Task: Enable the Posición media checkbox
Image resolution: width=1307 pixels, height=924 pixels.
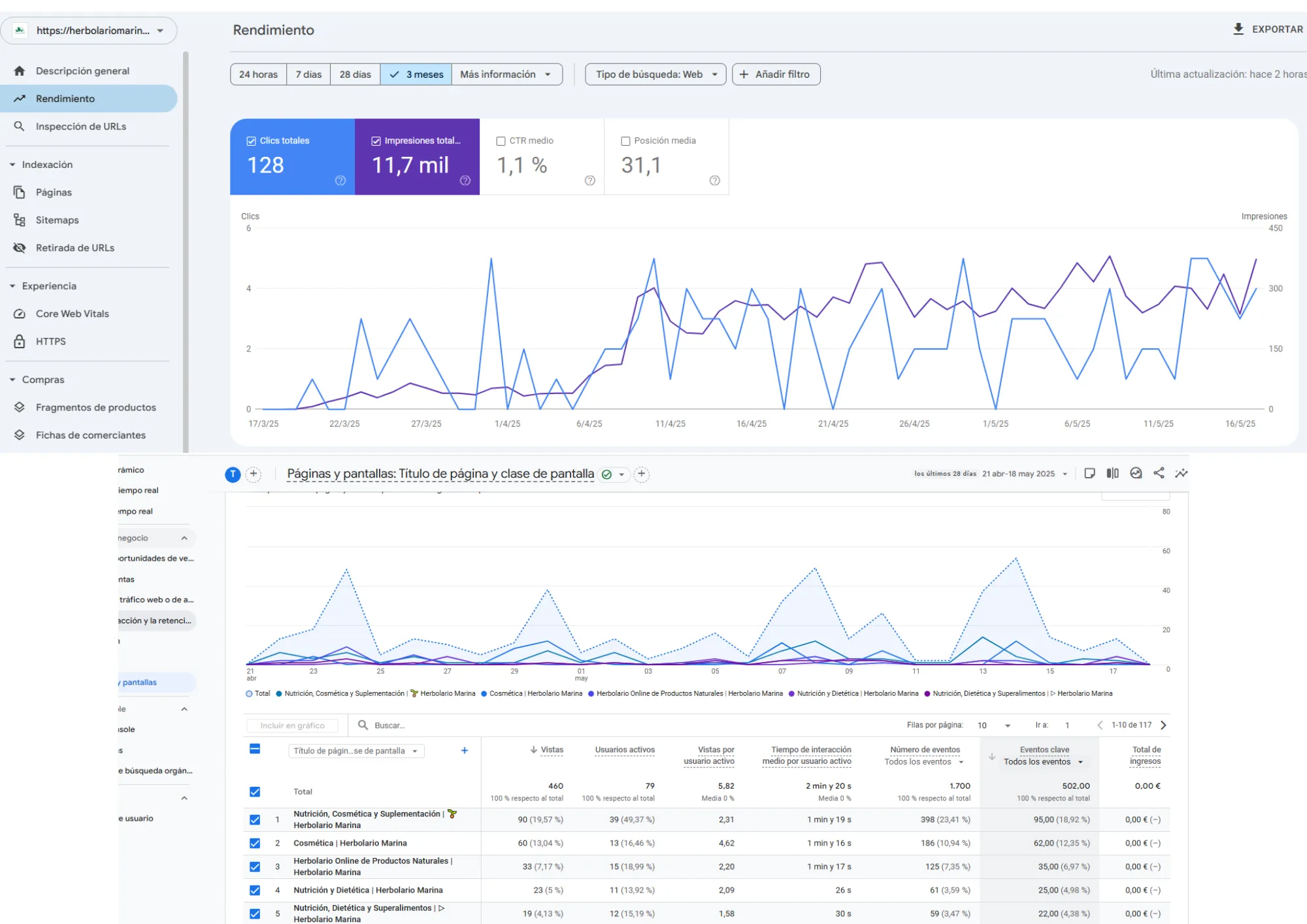Action: (625, 141)
